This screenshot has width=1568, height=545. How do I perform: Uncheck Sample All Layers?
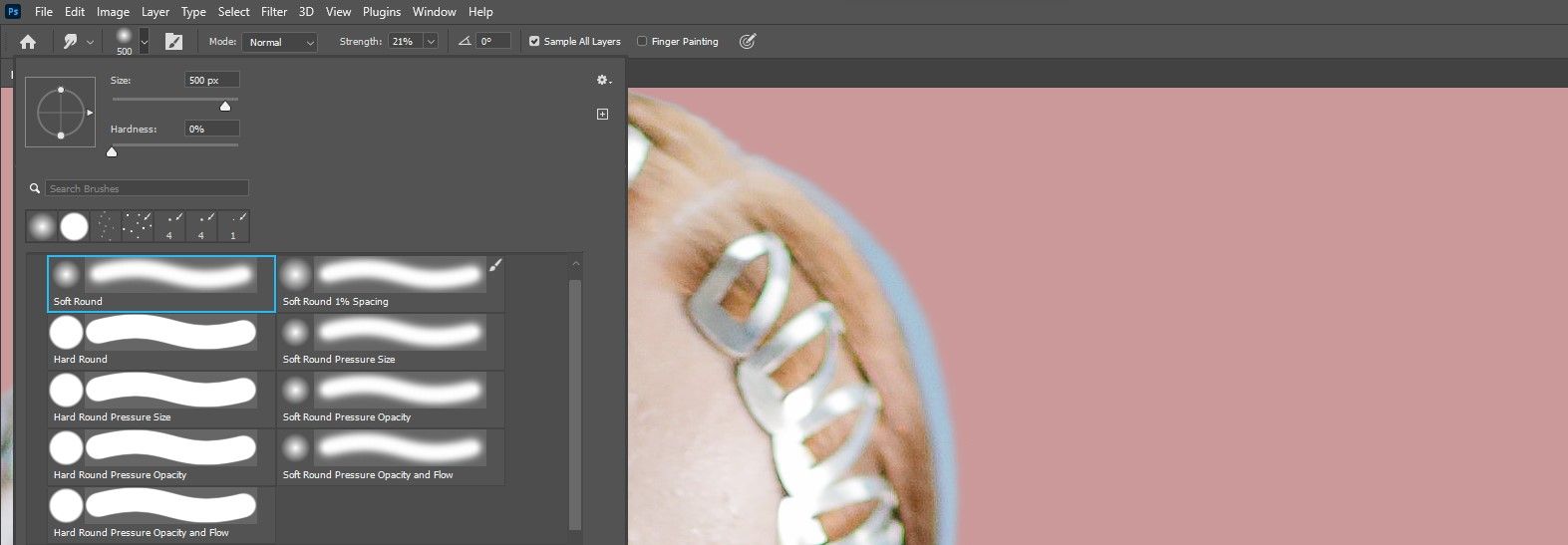tap(534, 42)
